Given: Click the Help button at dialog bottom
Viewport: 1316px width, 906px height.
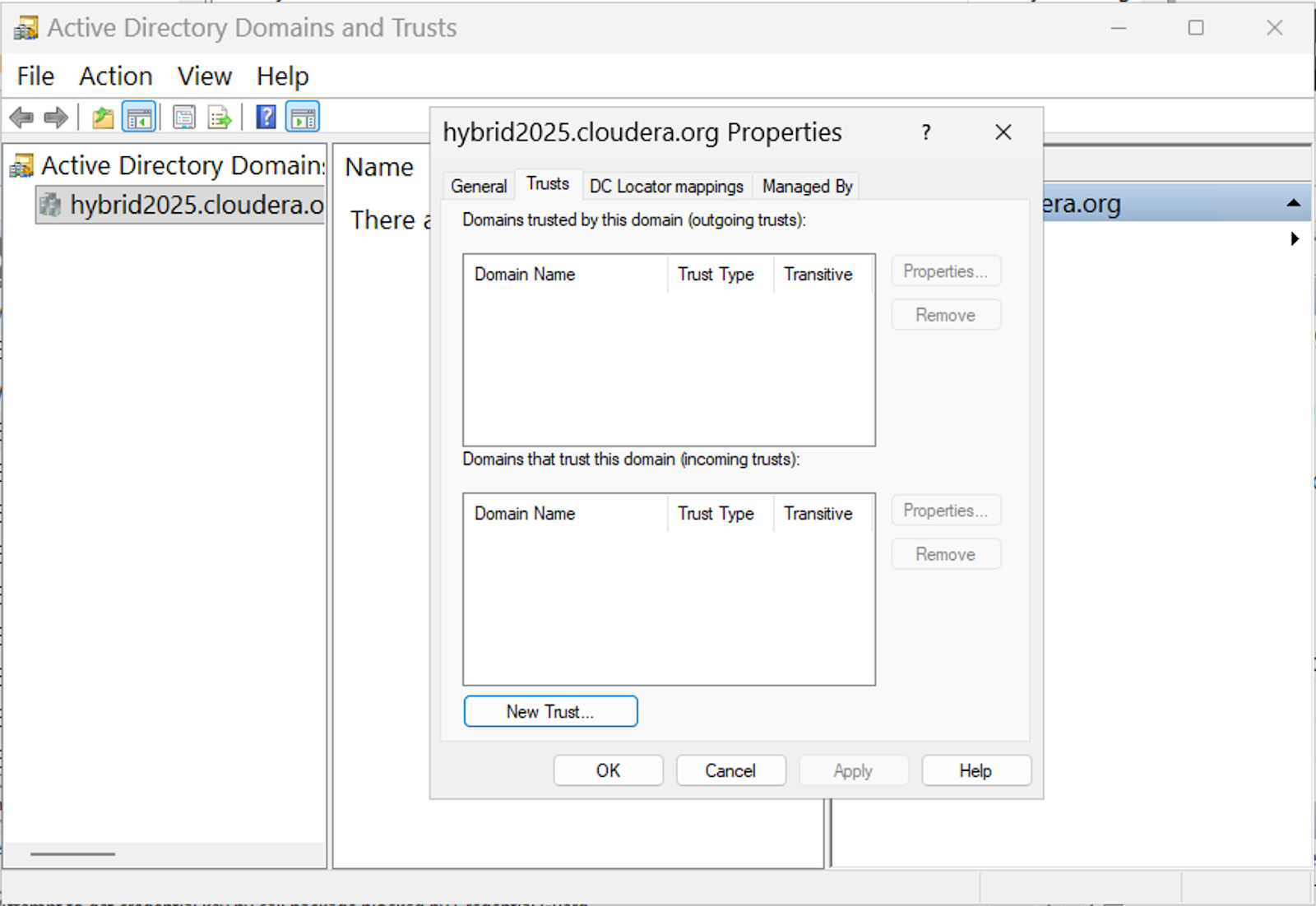Looking at the screenshot, I should [975, 771].
